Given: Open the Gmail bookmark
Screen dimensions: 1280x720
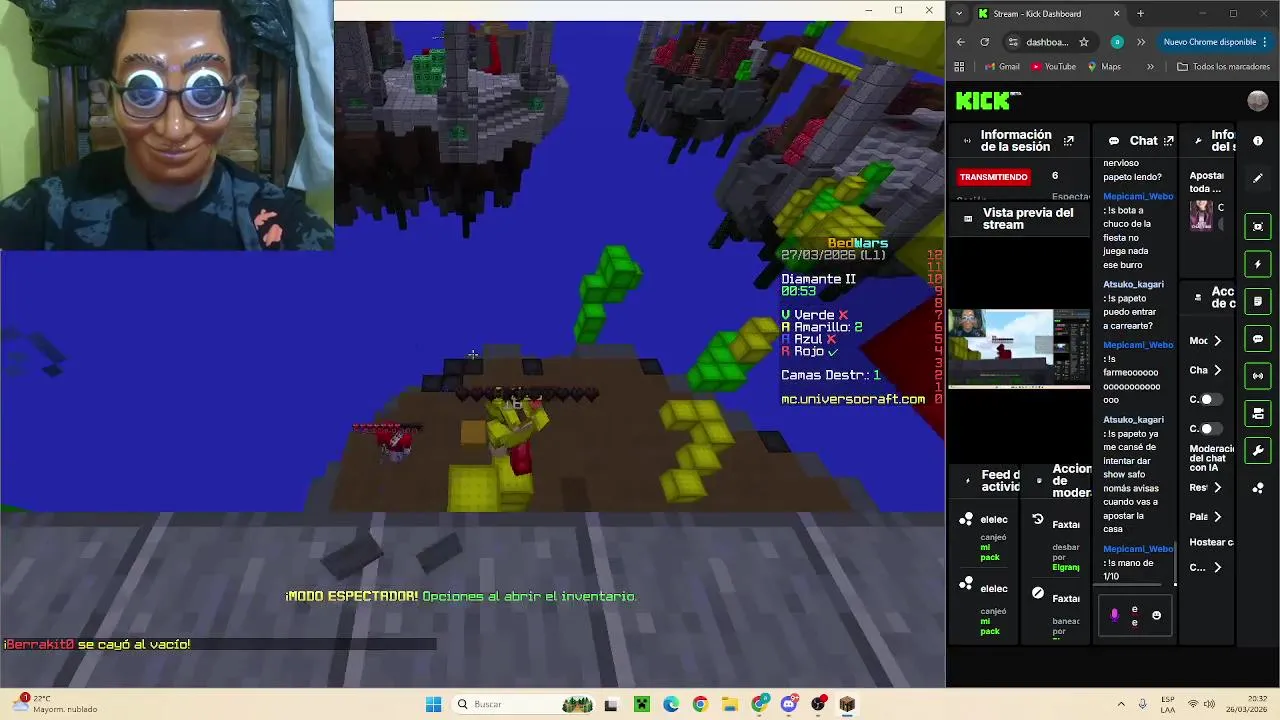Looking at the screenshot, I should tap(1001, 67).
